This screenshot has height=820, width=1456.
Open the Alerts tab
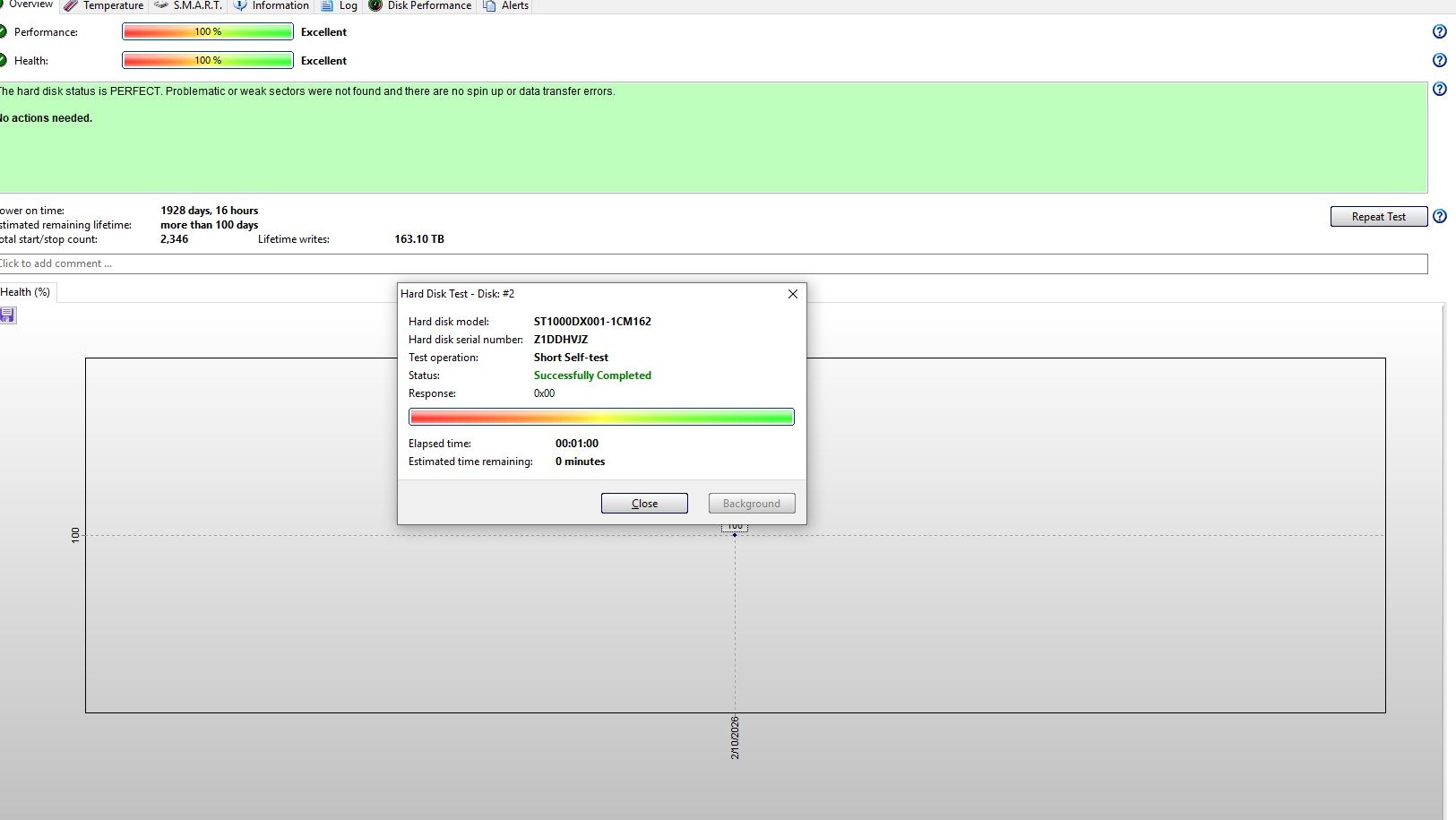[506, 6]
